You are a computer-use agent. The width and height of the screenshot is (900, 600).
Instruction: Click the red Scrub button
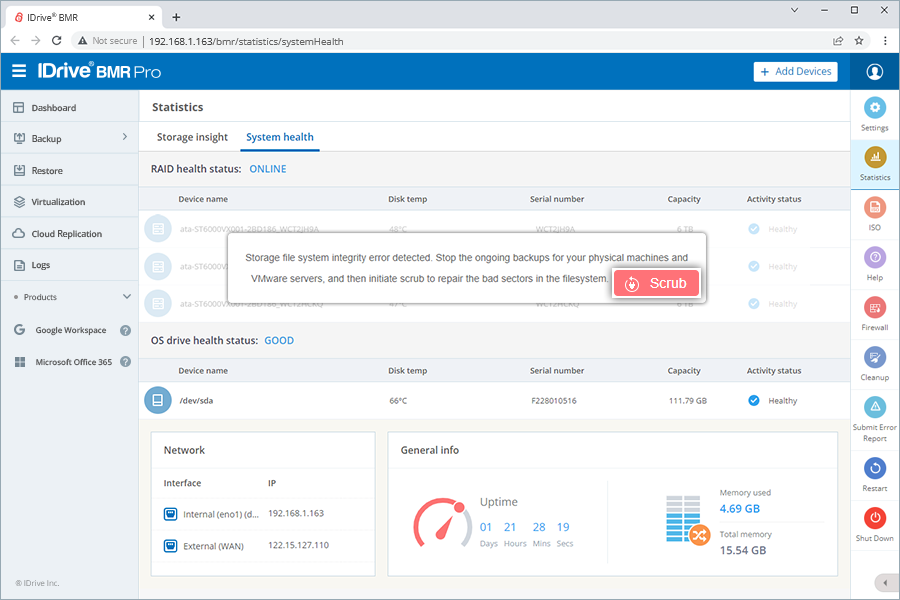click(x=657, y=283)
